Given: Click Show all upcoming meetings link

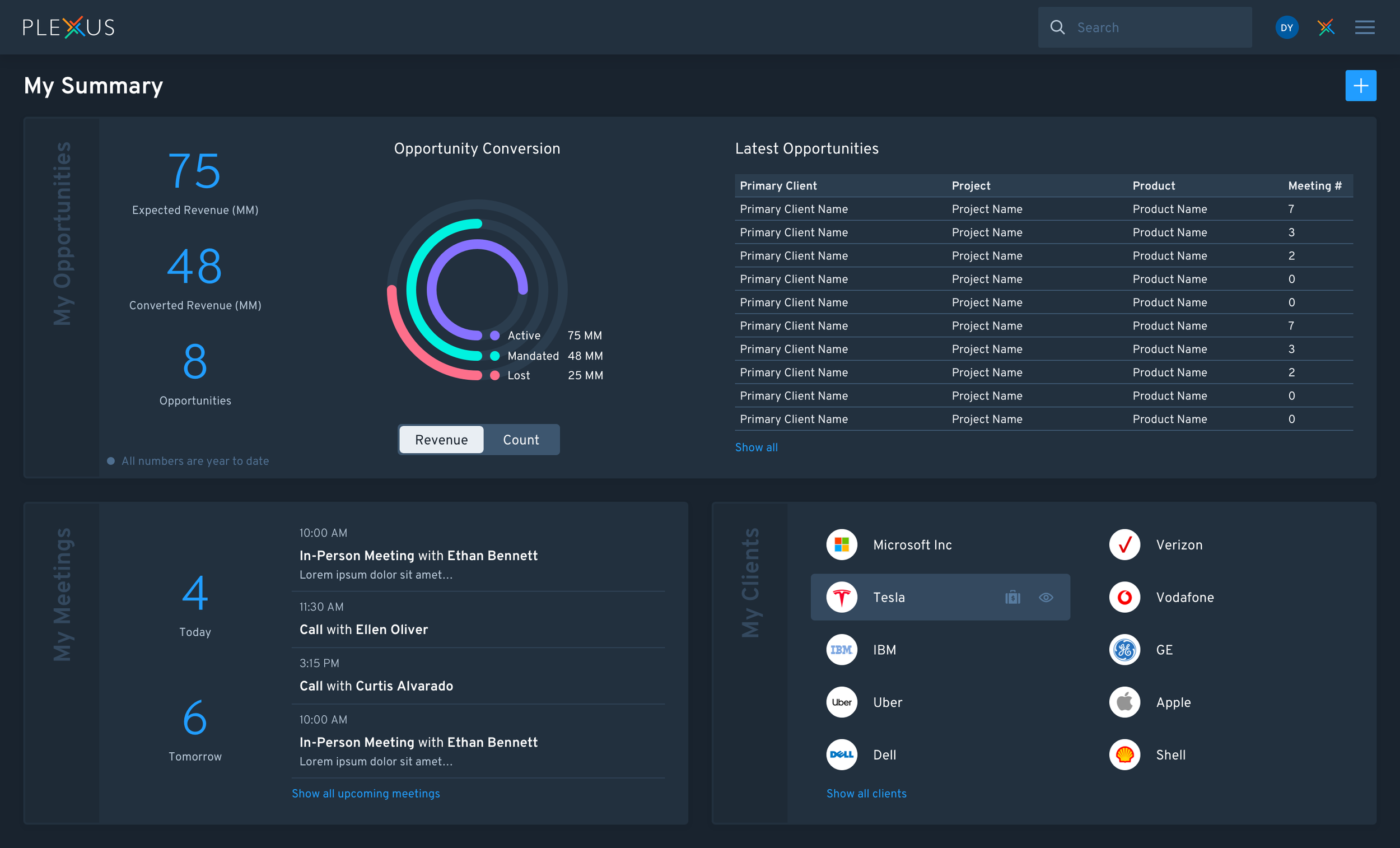Looking at the screenshot, I should point(365,794).
